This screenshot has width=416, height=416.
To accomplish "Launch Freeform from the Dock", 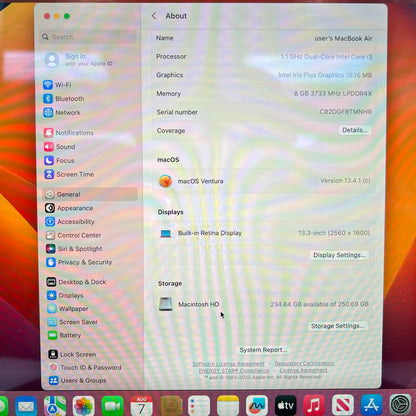I will (257, 406).
